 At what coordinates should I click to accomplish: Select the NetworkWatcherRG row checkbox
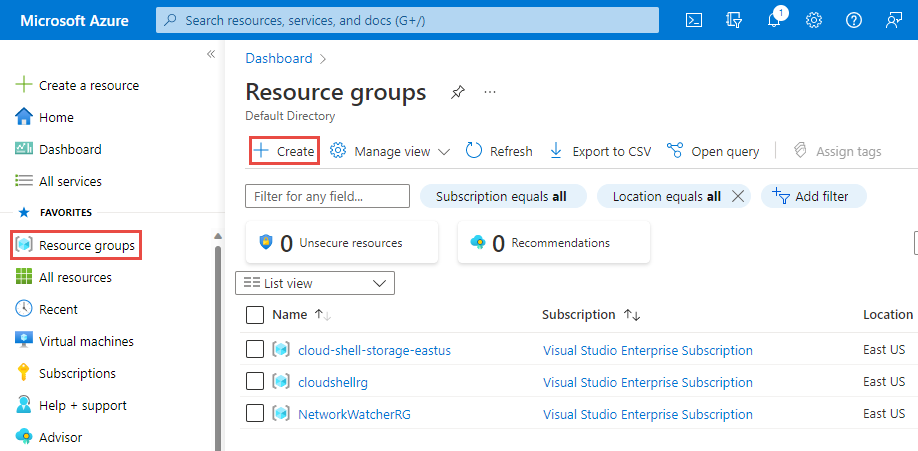coord(255,414)
